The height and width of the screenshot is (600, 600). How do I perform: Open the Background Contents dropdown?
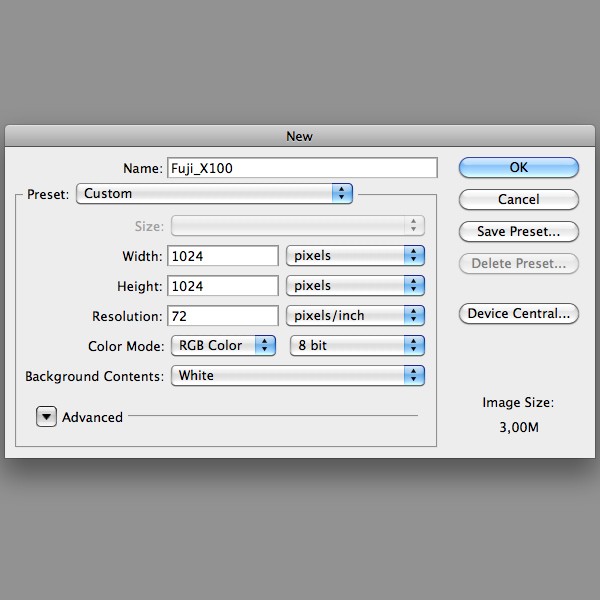coord(298,375)
